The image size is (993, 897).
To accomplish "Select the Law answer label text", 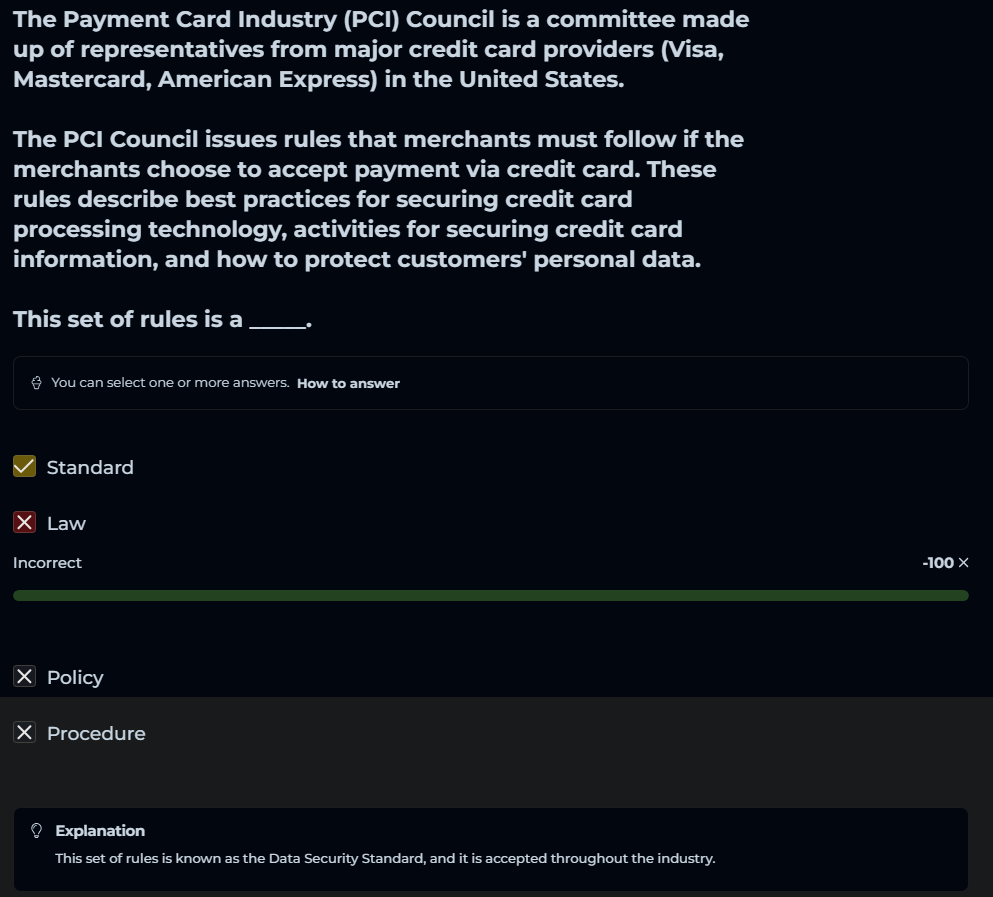I will pos(66,523).
